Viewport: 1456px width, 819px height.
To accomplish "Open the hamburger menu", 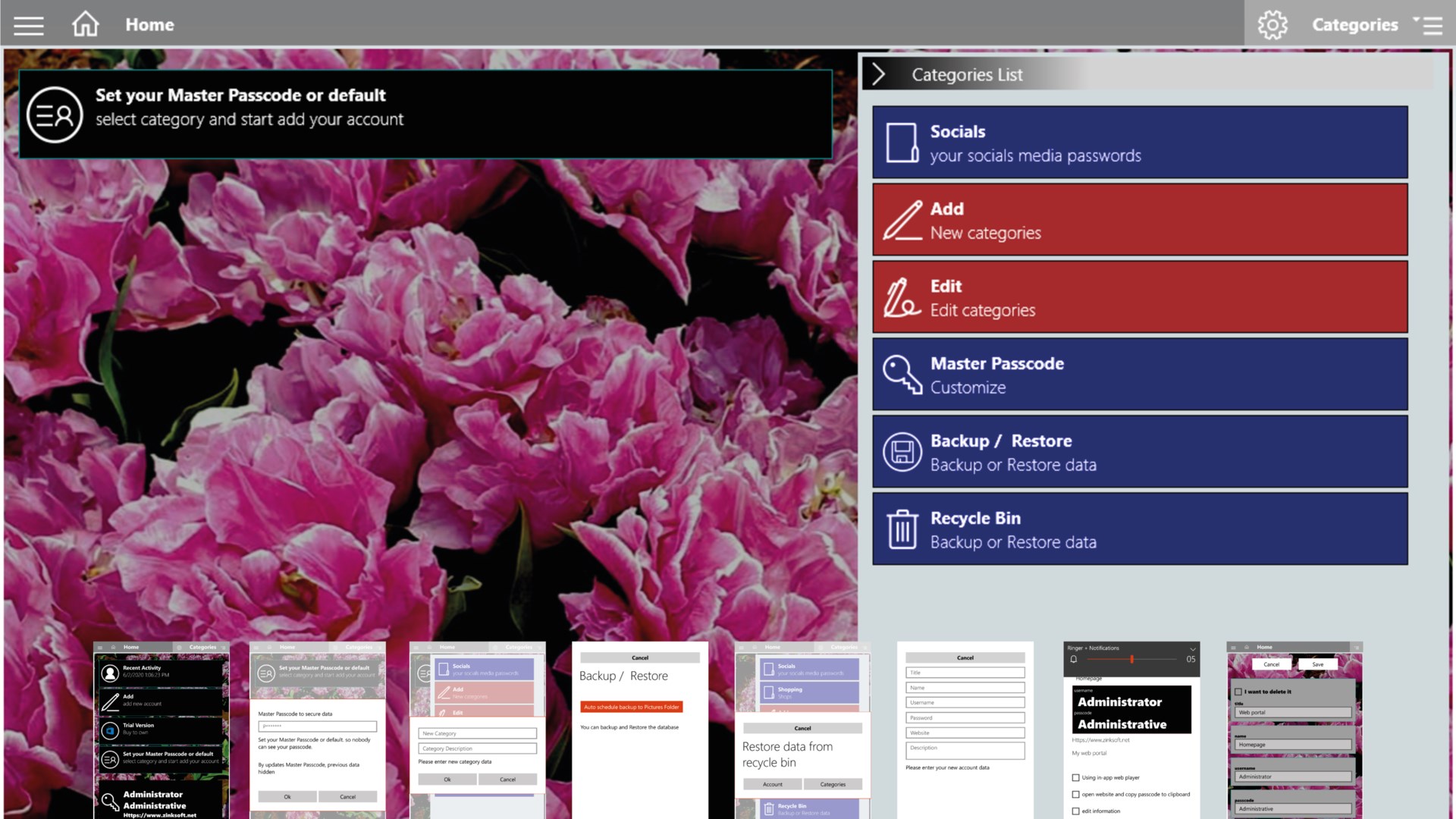I will [x=29, y=25].
